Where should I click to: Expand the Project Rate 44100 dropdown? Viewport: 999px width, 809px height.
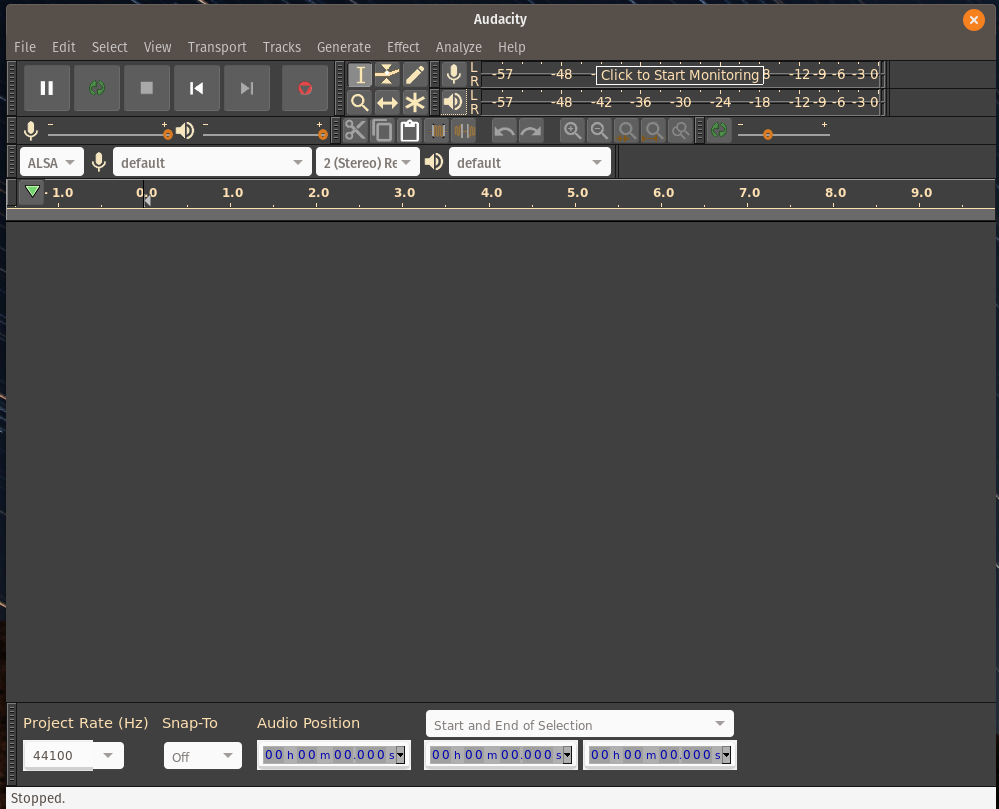(x=108, y=755)
